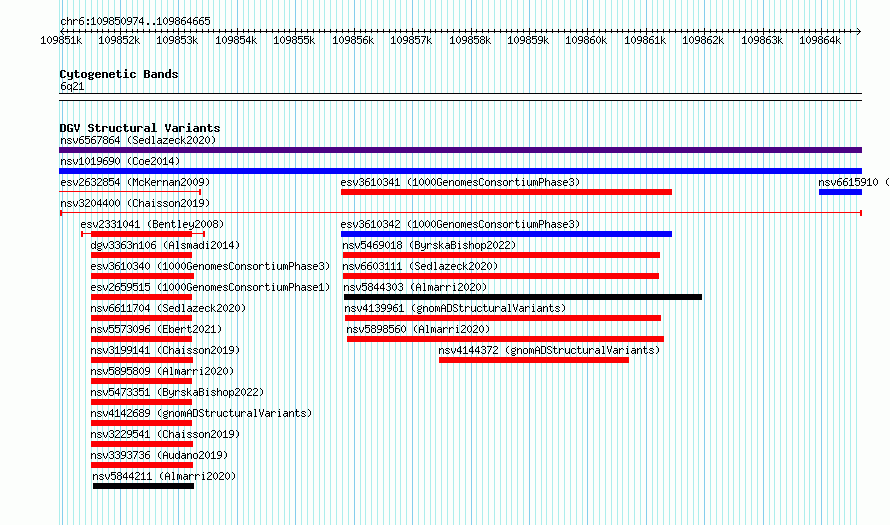Select the blue nsv1019690 variant bar

(x=460, y=171)
